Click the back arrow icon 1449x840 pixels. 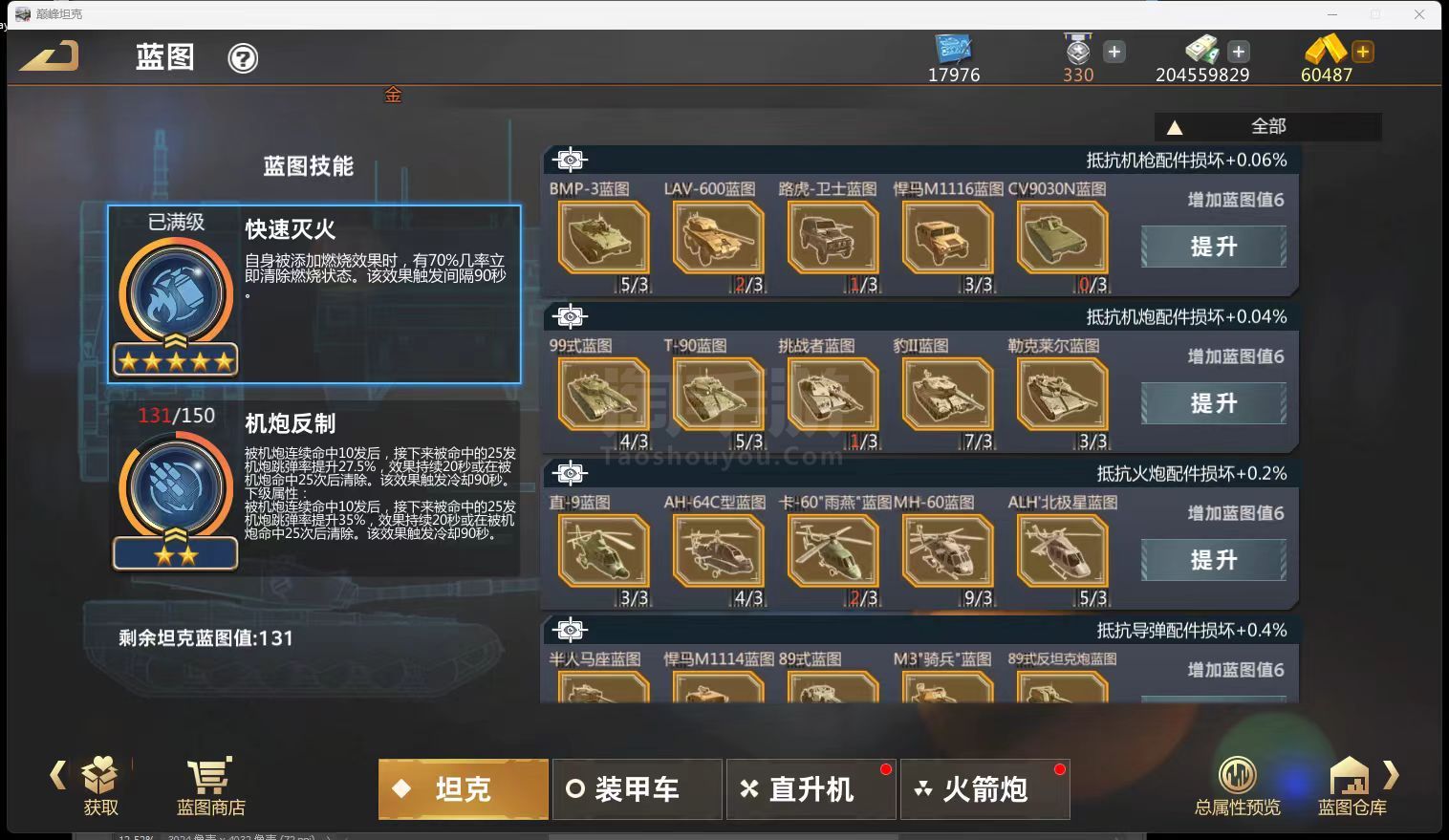49,56
